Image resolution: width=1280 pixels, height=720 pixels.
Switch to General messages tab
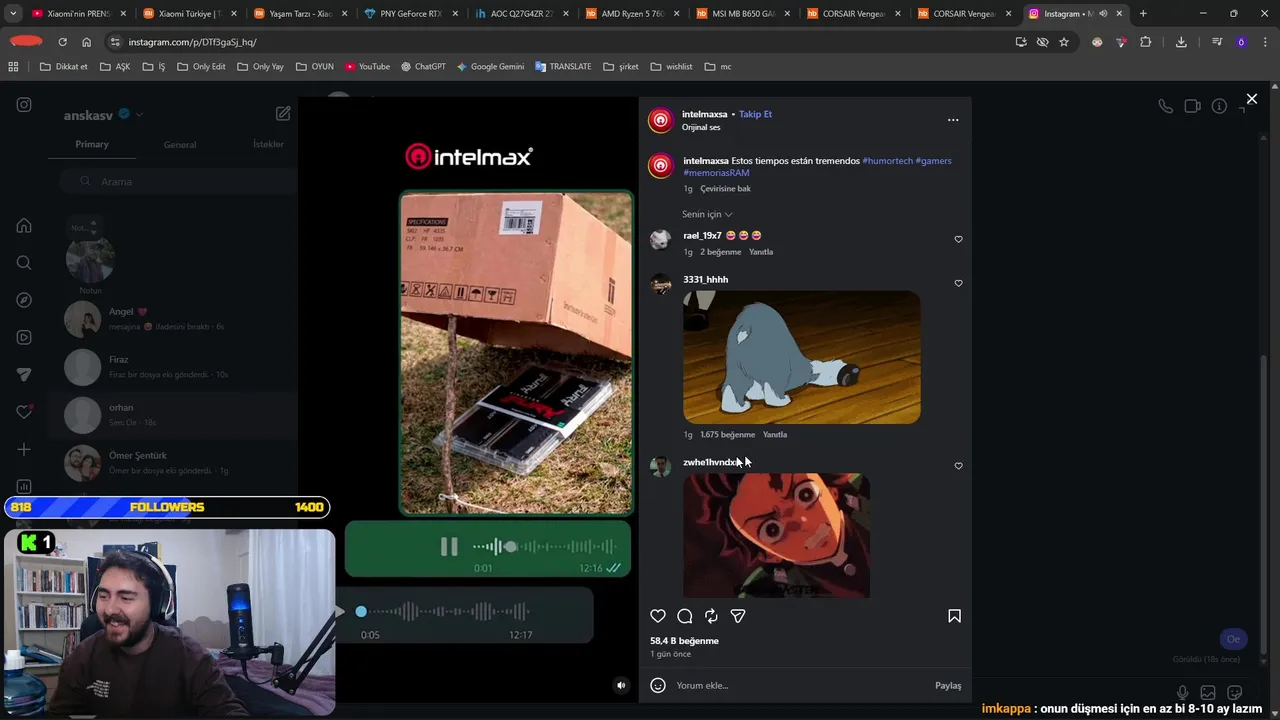pos(180,144)
